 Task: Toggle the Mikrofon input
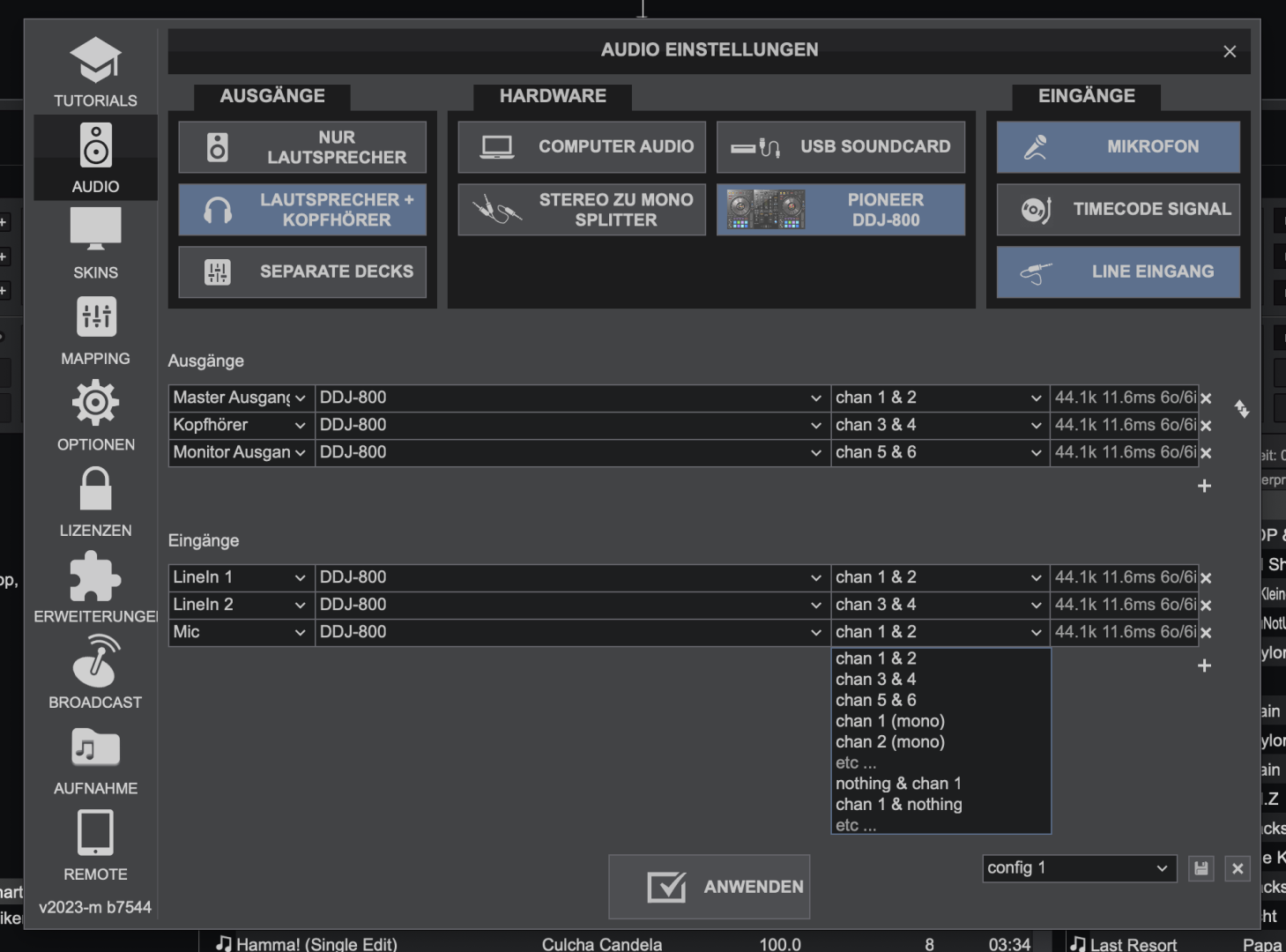click(1118, 147)
